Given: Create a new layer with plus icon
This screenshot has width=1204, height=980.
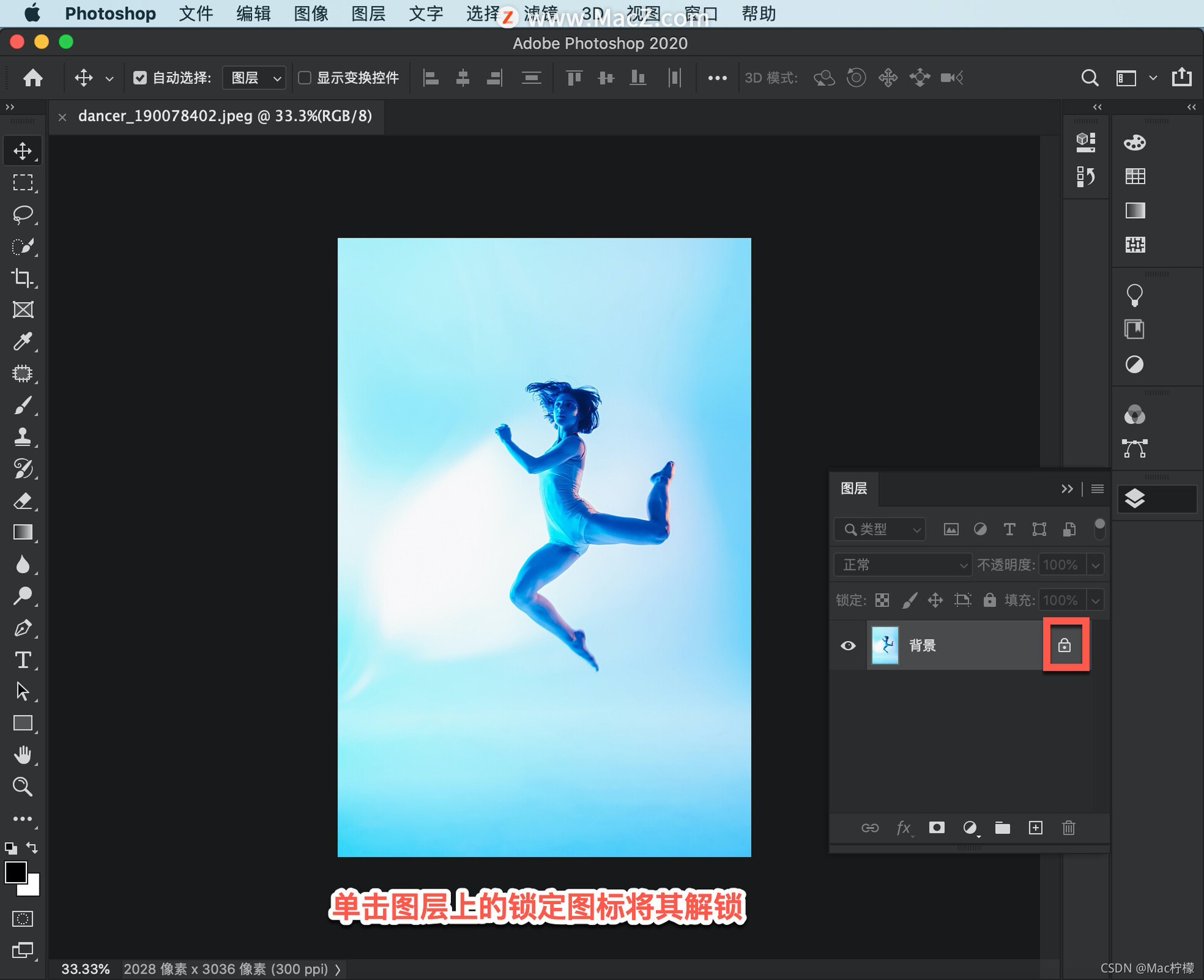Looking at the screenshot, I should (x=1035, y=828).
